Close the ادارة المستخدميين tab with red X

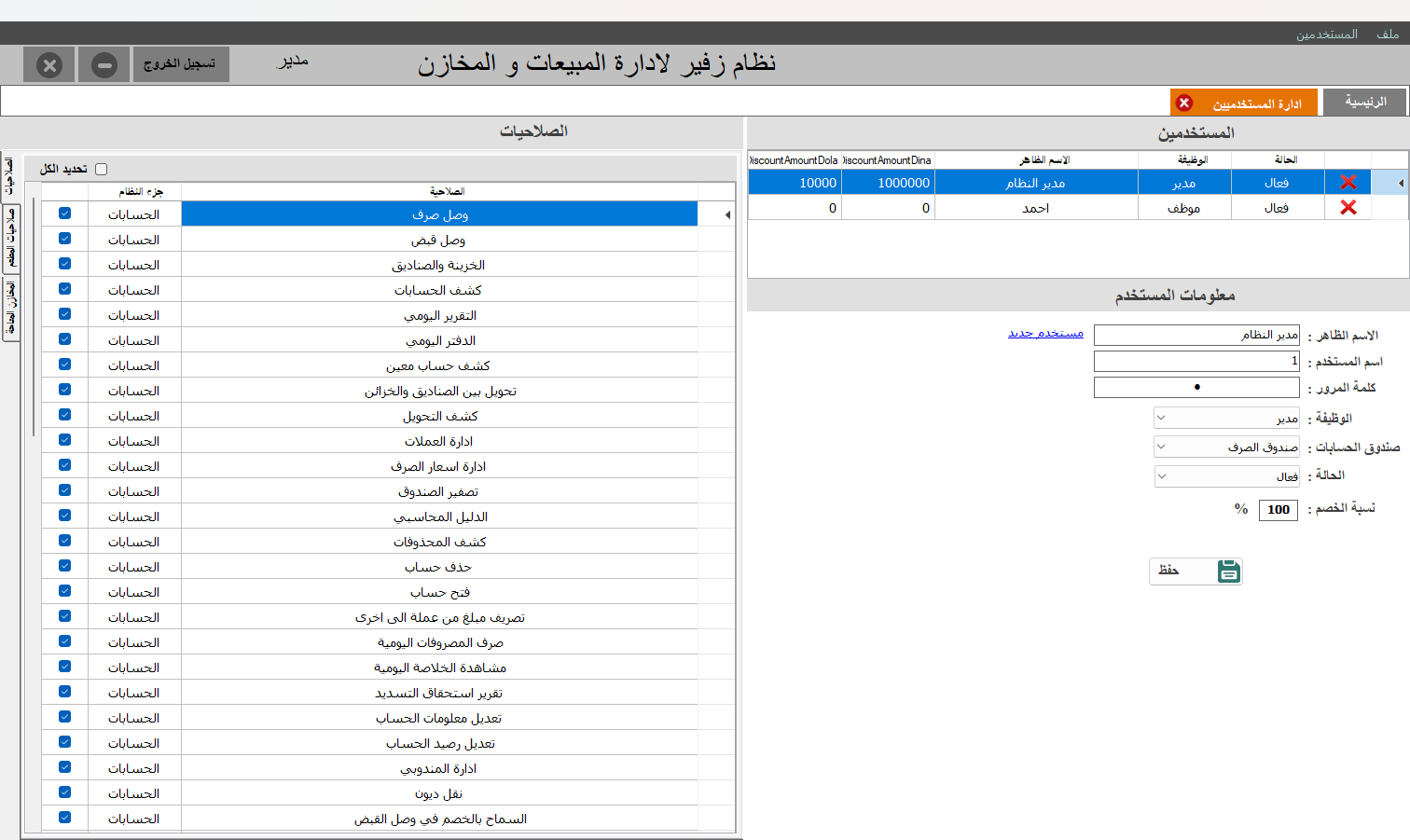(x=1184, y=103)
